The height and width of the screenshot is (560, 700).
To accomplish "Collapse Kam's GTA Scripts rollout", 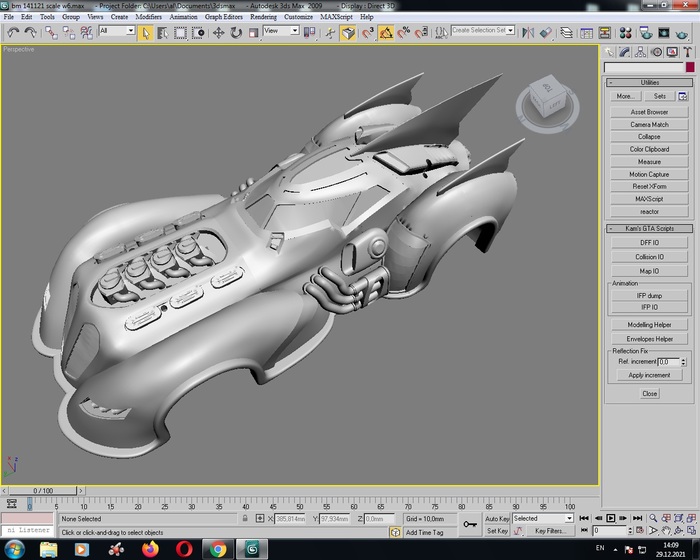I will coord(649,228).
